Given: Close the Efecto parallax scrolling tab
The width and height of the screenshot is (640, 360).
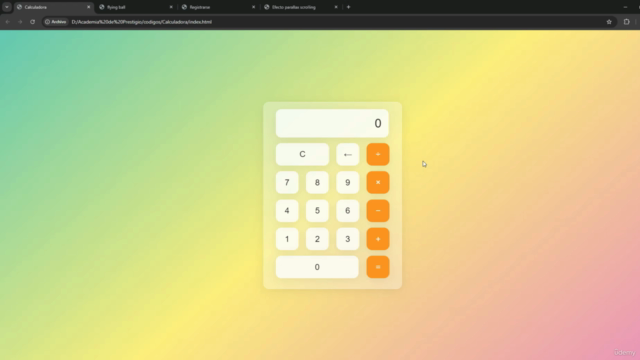Looking at the screenshot, I should pyautogui.click(x=336, y=7).
